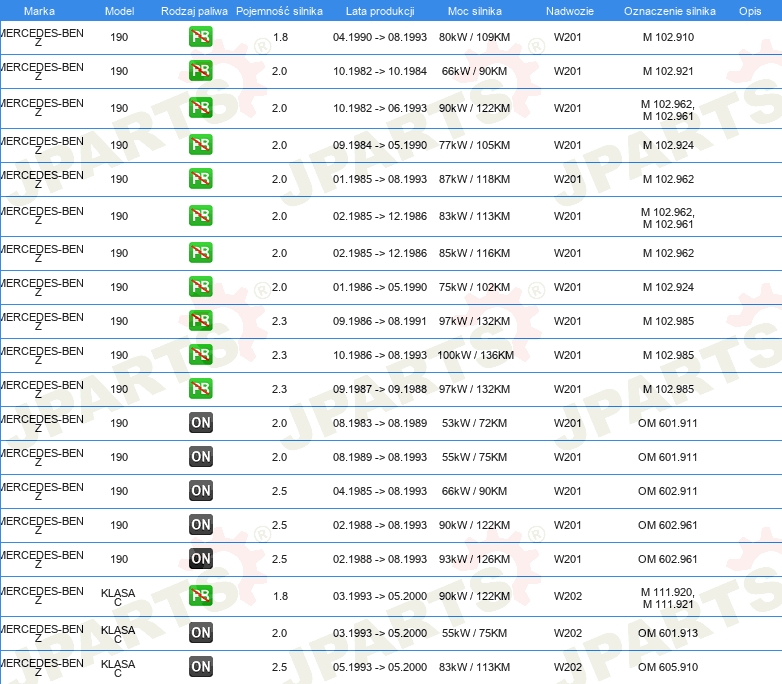Select engine code OM 601.913

pyautogui.click(x=668, y=633)
